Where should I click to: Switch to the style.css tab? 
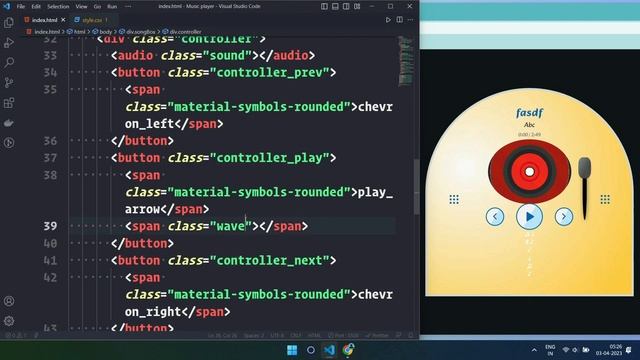pos(91,20)
